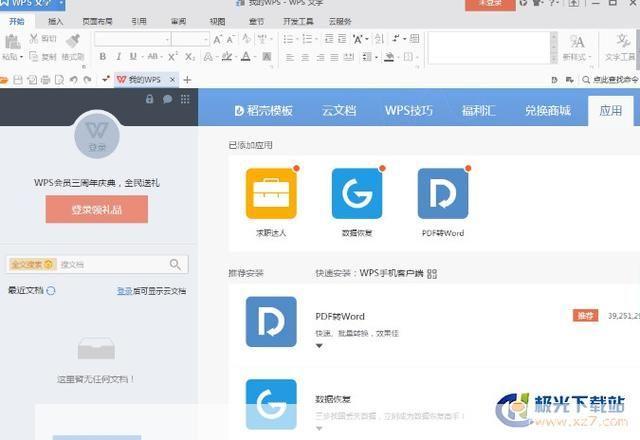Viewport: 640px width, 440px height.
Task: Toggle character shading button
Action: click(x=267, y=56)
